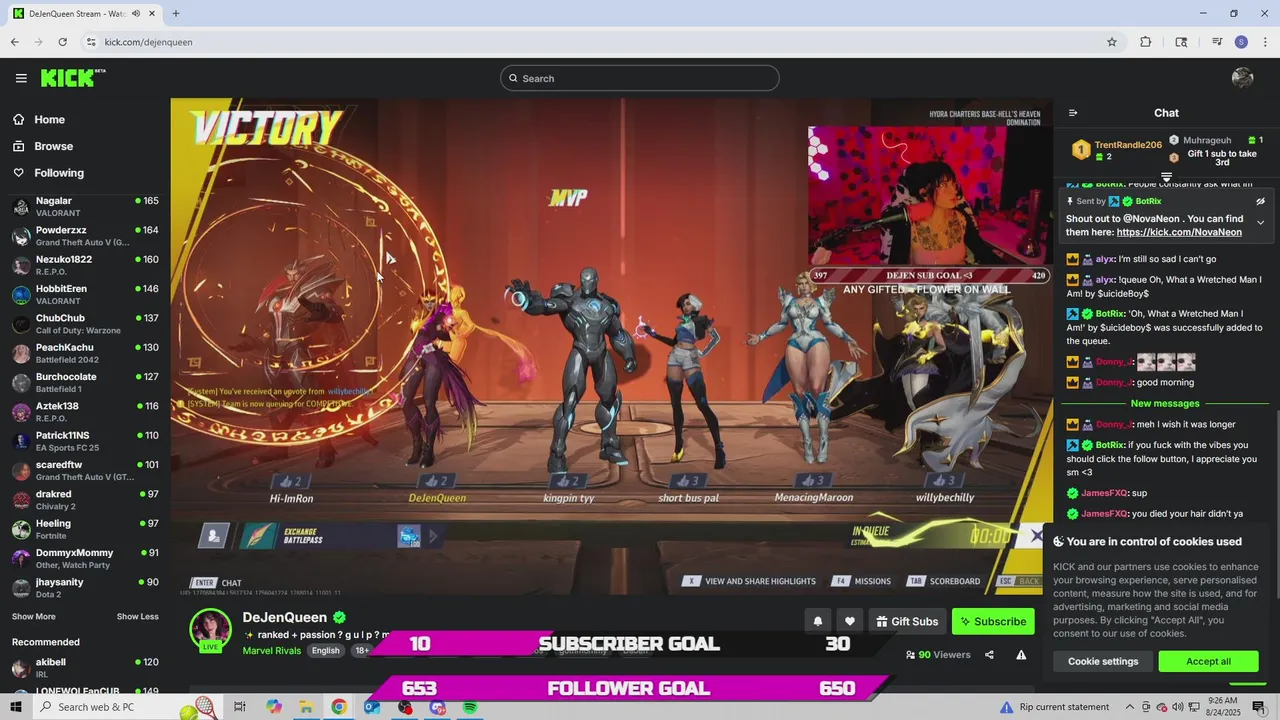Open Spotify from taskbar
The height and width of the screenshot is (720, 1280).
pos(470,707)
